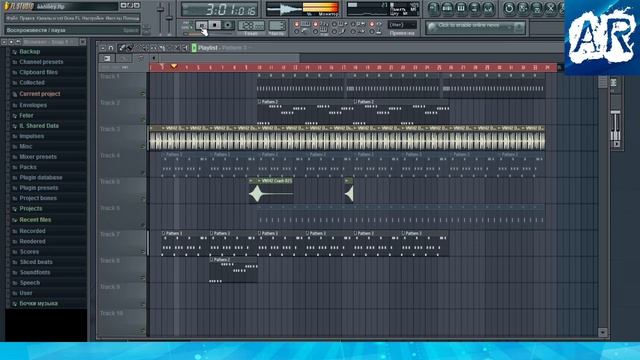Select the playlist Playback speaker tool
The height and width of the screenshot is (360, 640).
(185, 48)
